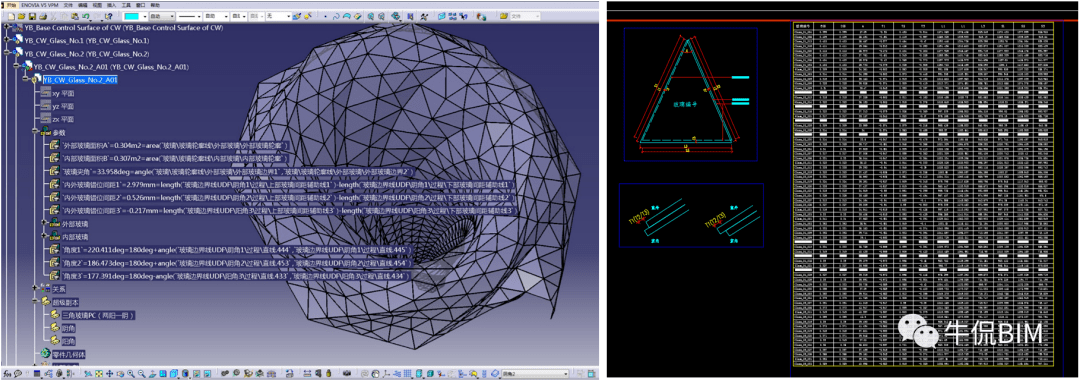The image size is (1080, 381).
Task: Open the 自动 transparency combo box
Action: pyautogui.click(x=163, y=16)
